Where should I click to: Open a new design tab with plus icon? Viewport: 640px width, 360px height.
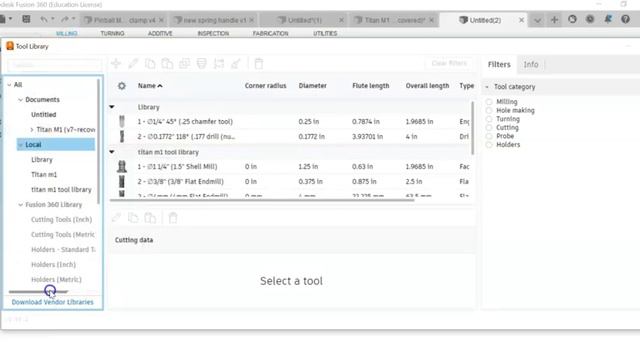click(554, 20)
